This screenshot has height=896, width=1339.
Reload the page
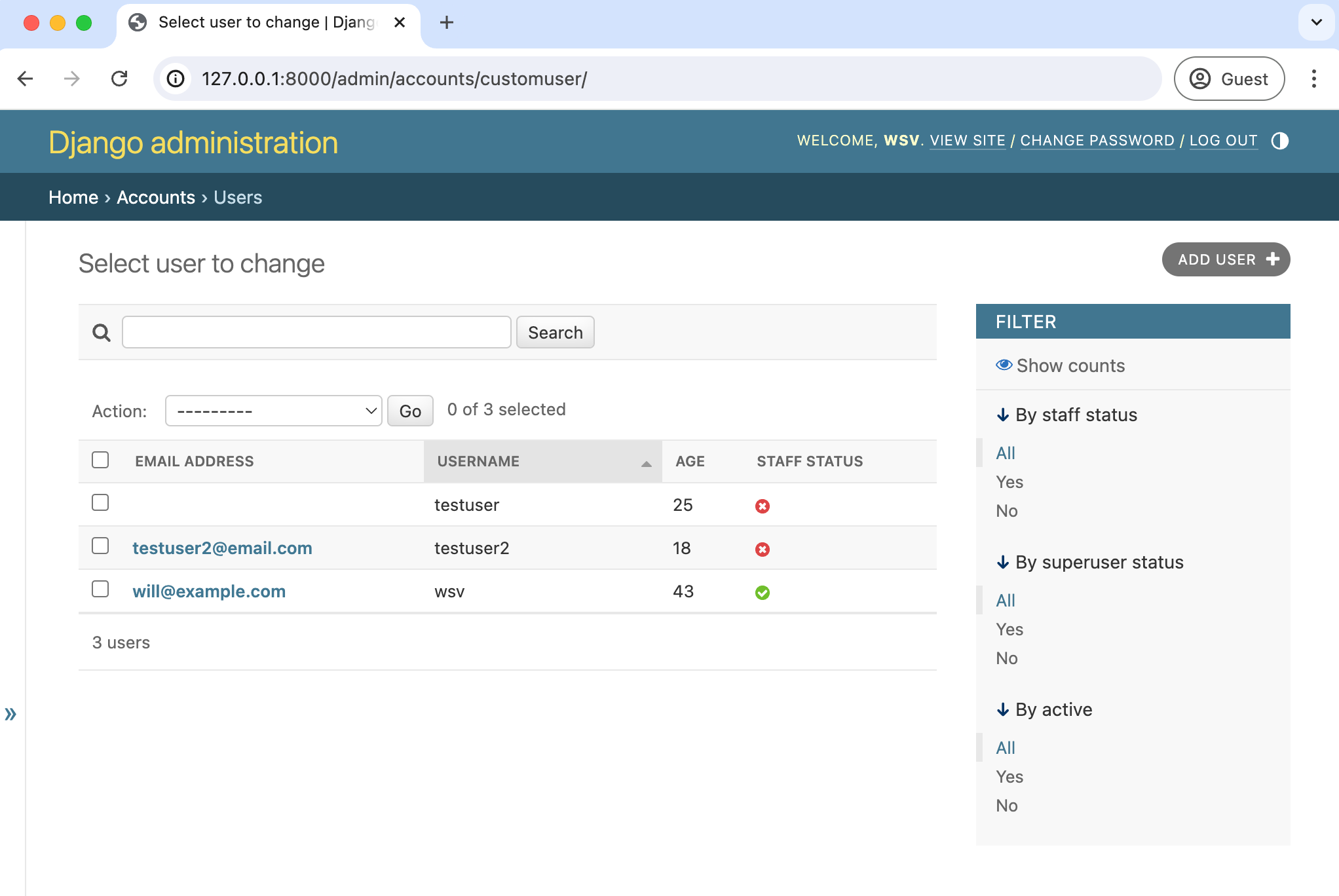[119, 79]
